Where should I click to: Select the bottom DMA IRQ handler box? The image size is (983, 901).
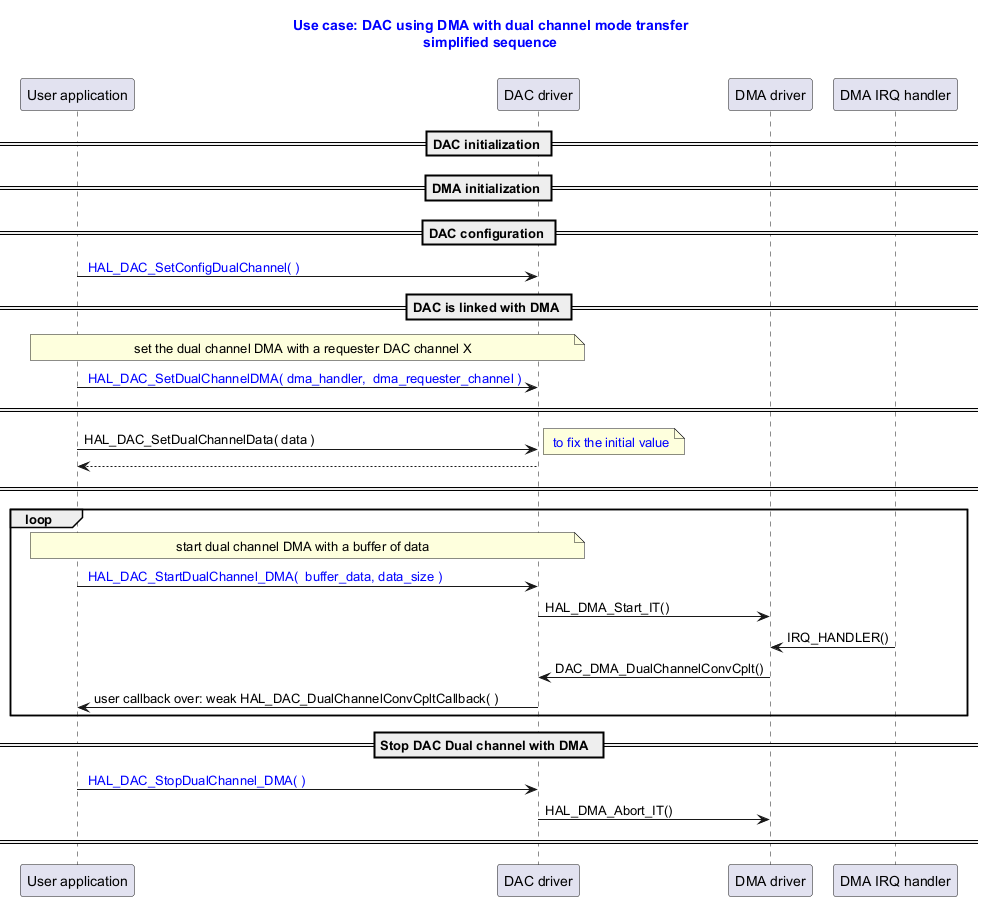(895, 881)
